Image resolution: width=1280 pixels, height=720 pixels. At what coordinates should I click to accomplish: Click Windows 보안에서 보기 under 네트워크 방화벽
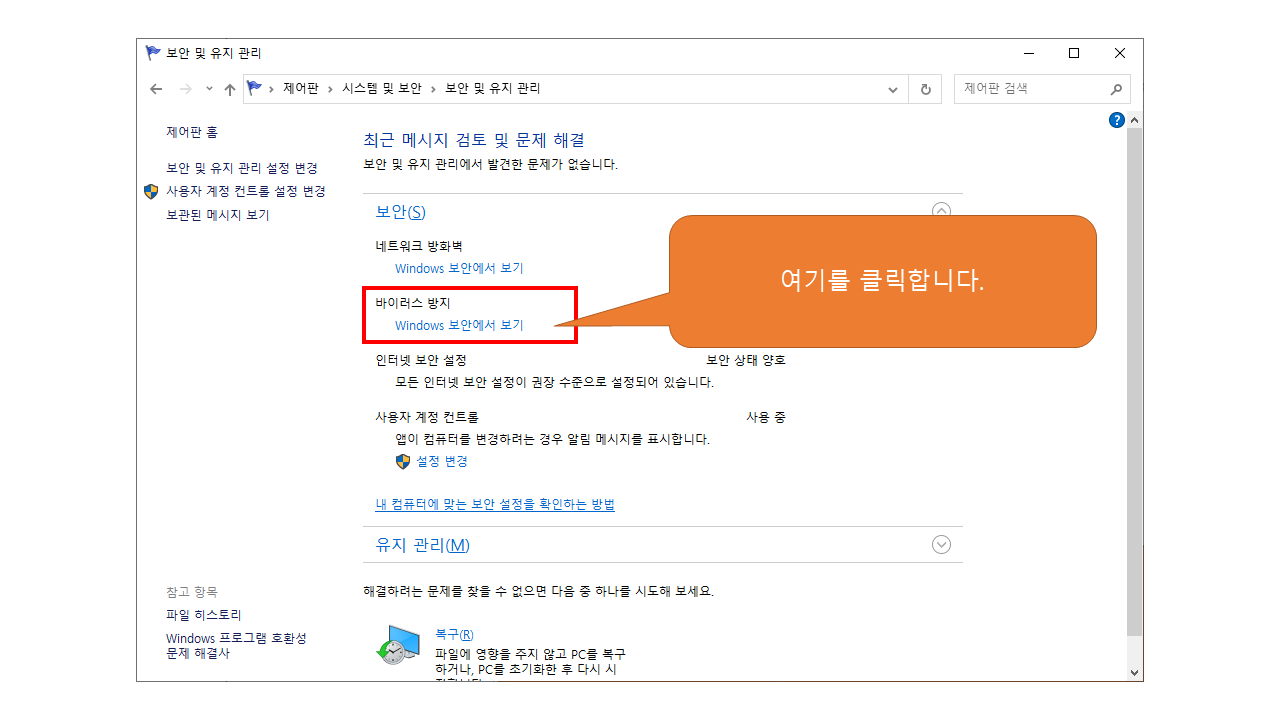click(x=459, y=268)
